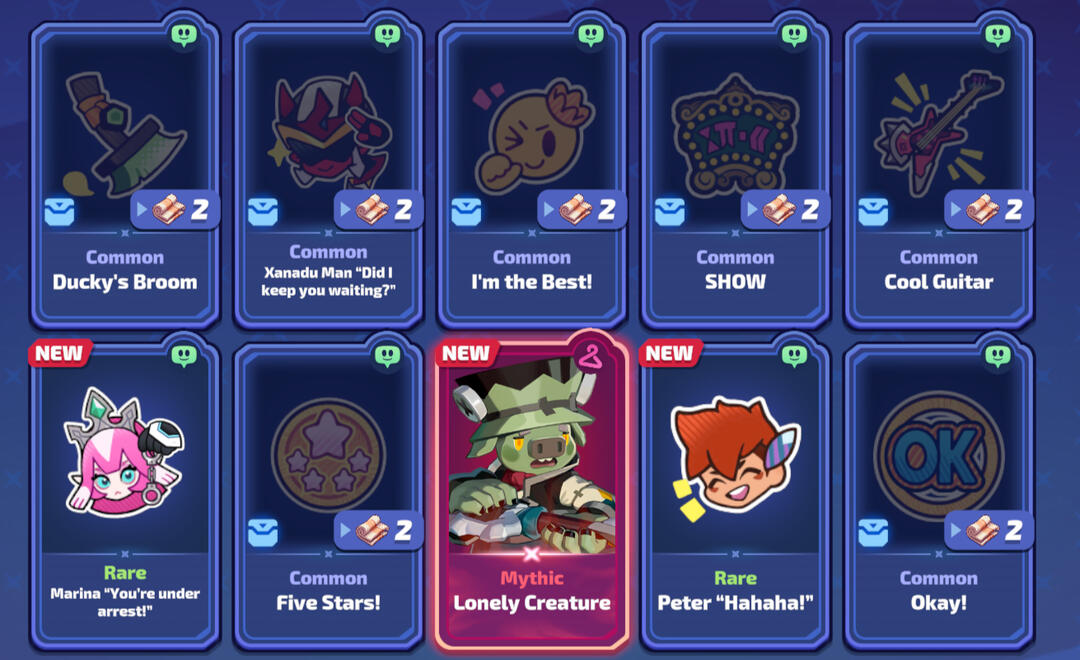Screen dimensions: 1080x660
Task: Click the cloth currency icon on I'm the Best! card
Action: [574, 209]
